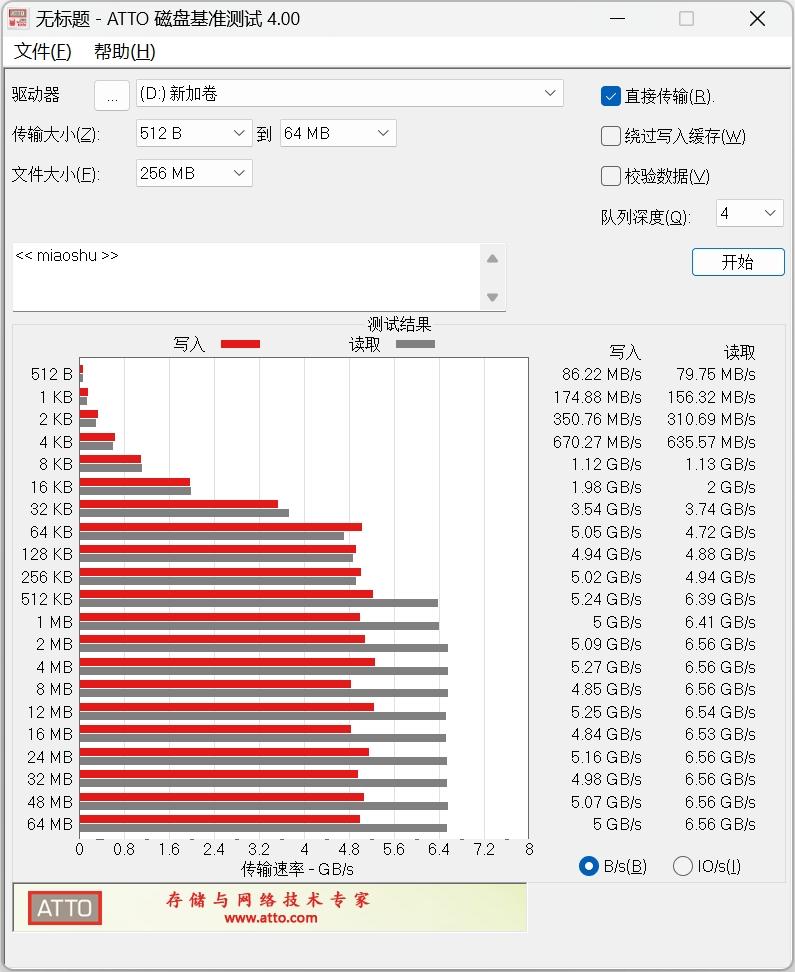
Task: Click the description box scroll up arrow
Action: tap(492, 259)
